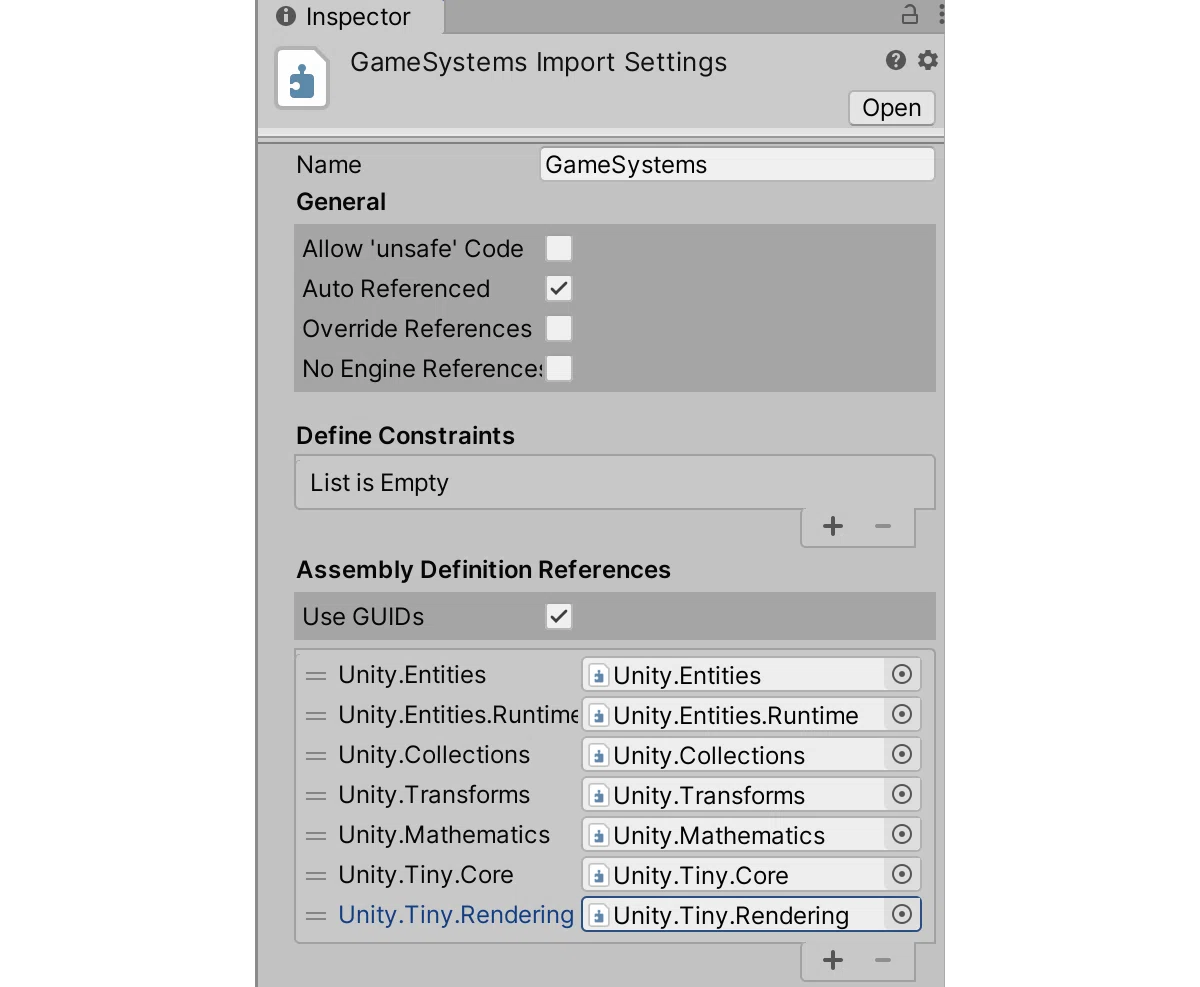
Task: Grab drag handle of Unity.Collections row
Action: (x=316, y=756)
